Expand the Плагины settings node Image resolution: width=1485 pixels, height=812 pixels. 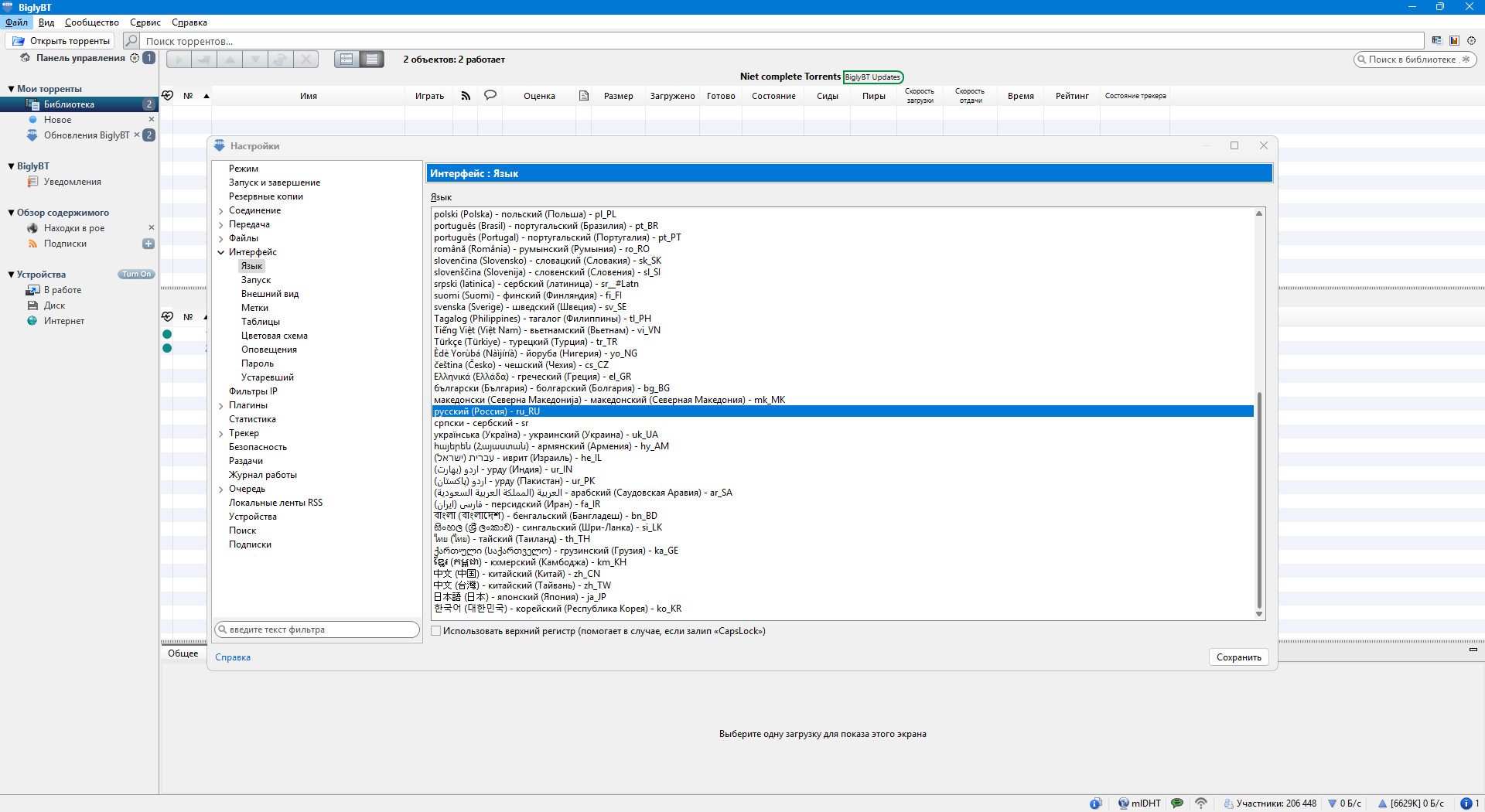coord(221,406)
